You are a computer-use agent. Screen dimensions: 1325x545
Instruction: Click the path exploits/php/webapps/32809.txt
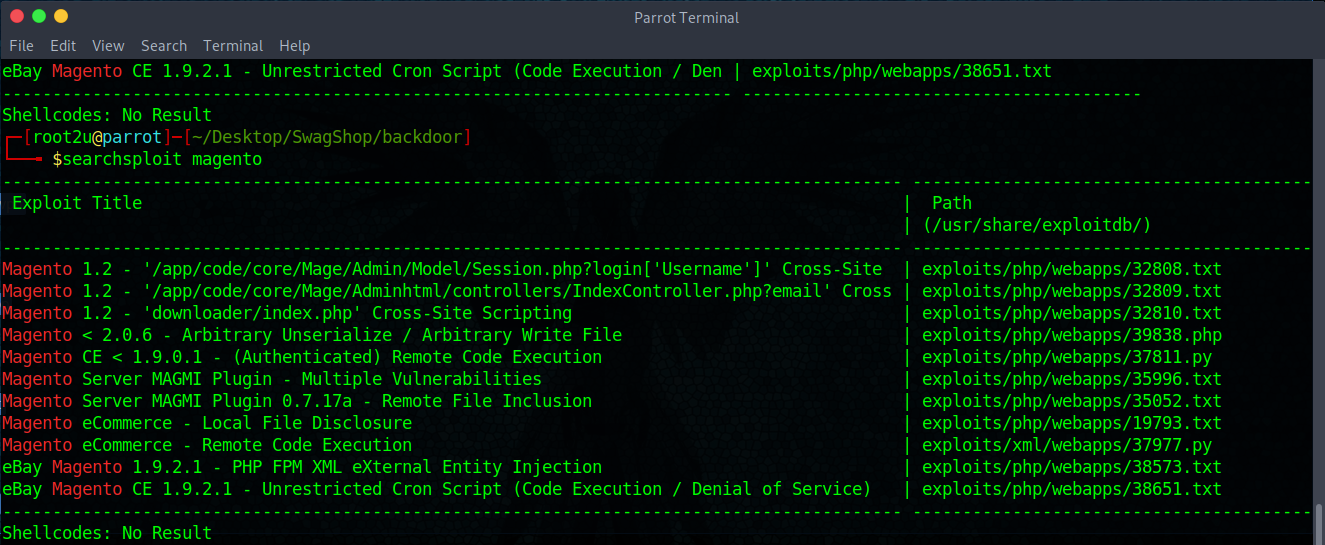click(x=1072, y=291)
